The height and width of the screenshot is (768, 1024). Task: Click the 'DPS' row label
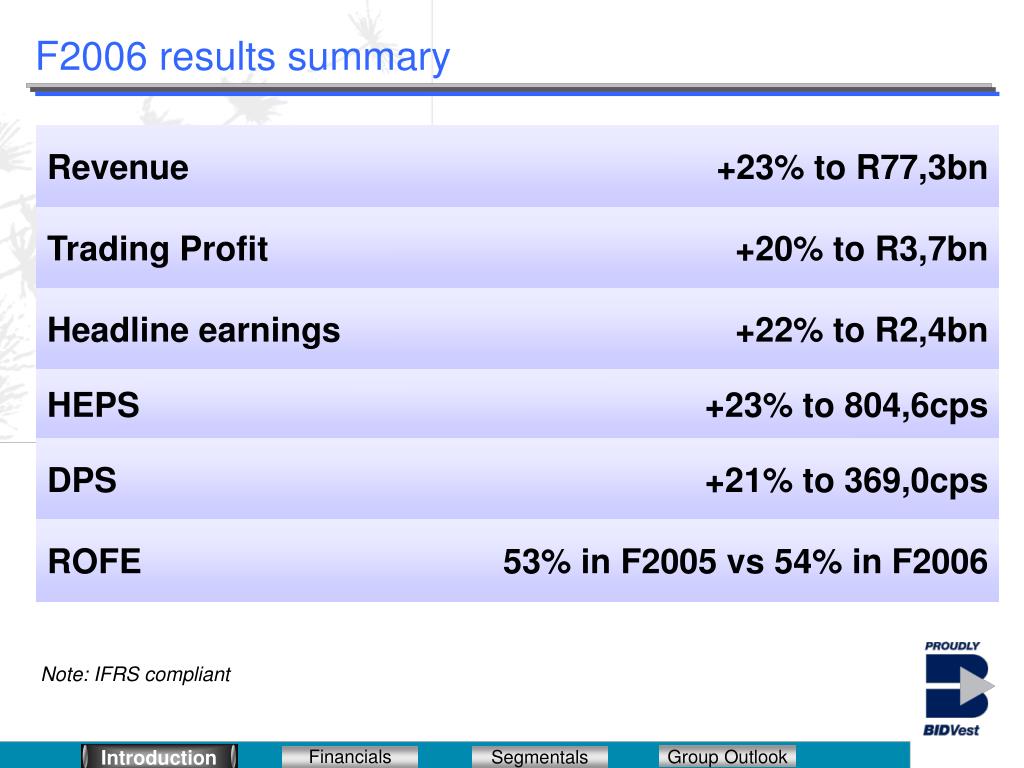pos(82,480)
